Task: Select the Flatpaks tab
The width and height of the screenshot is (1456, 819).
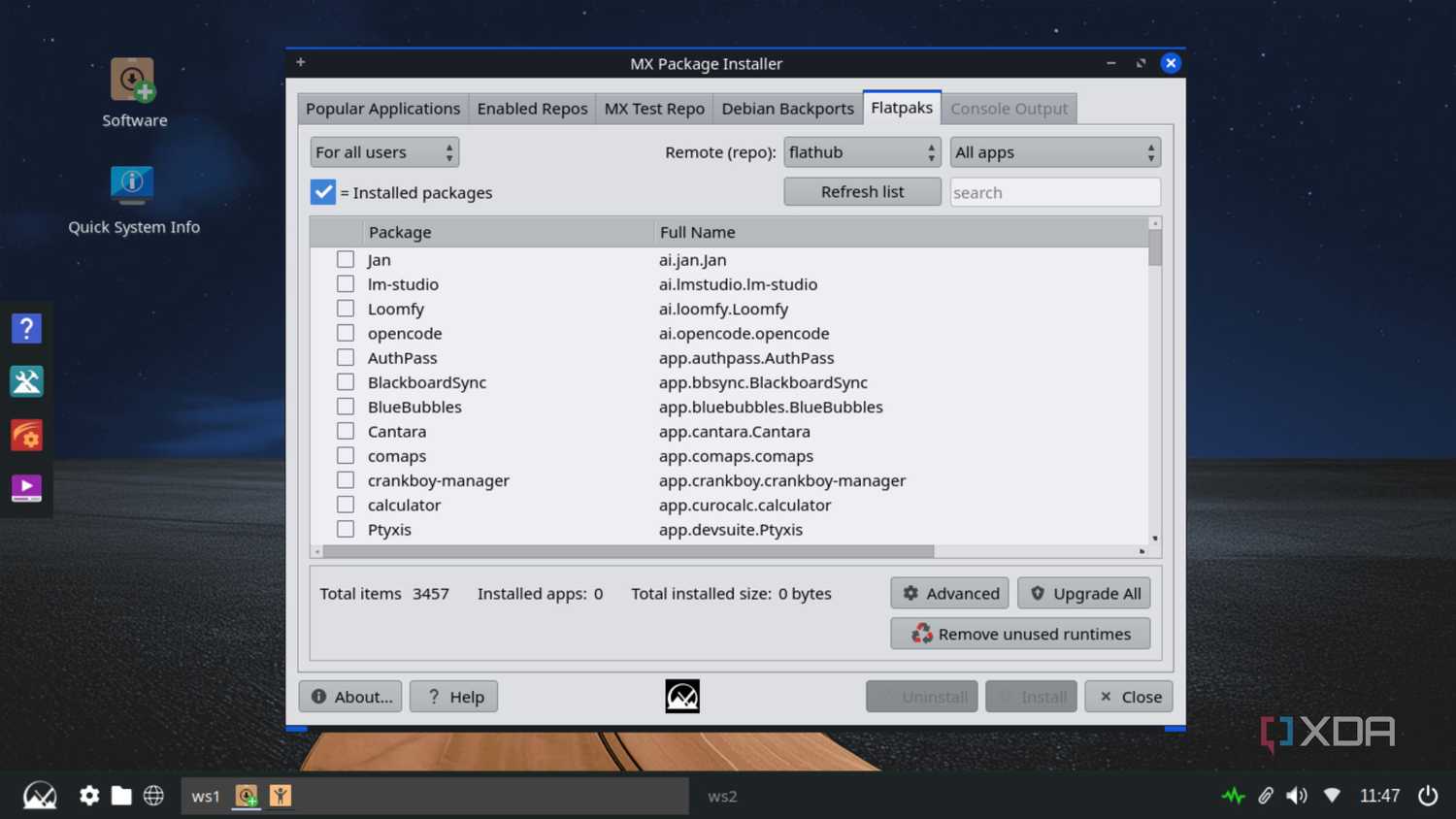Action: pos(902,108)
